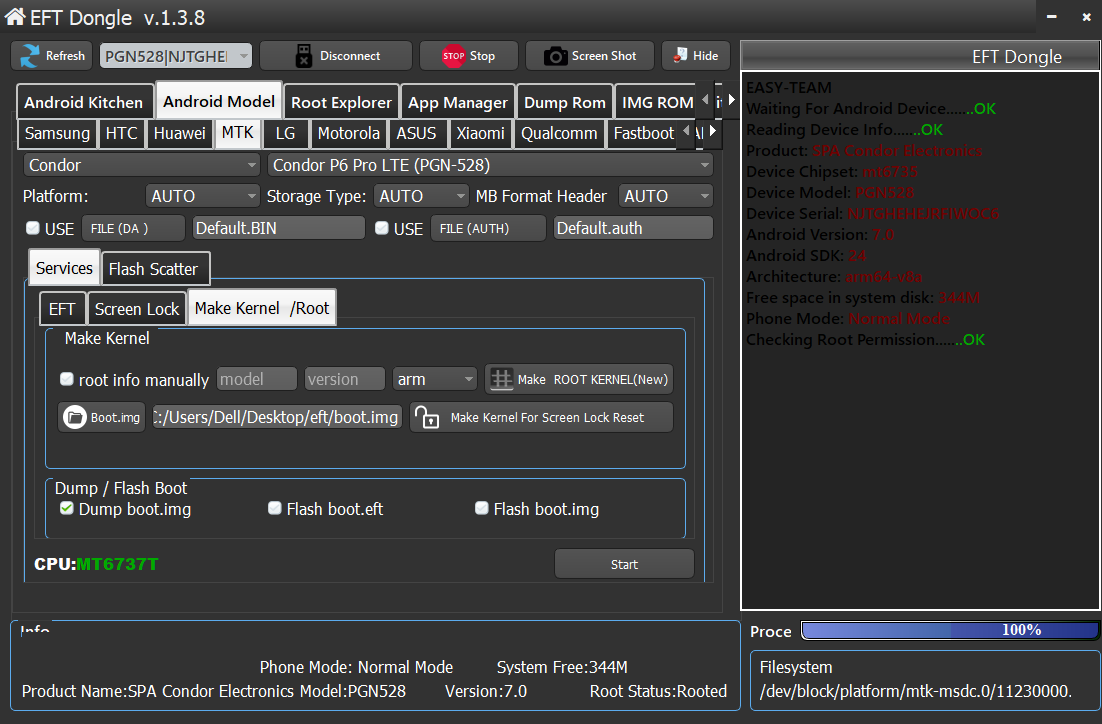Select the Motorola brand tab
Image resolution: width=1102 pixels, height=724 pixels.
[x=349, y=133]
